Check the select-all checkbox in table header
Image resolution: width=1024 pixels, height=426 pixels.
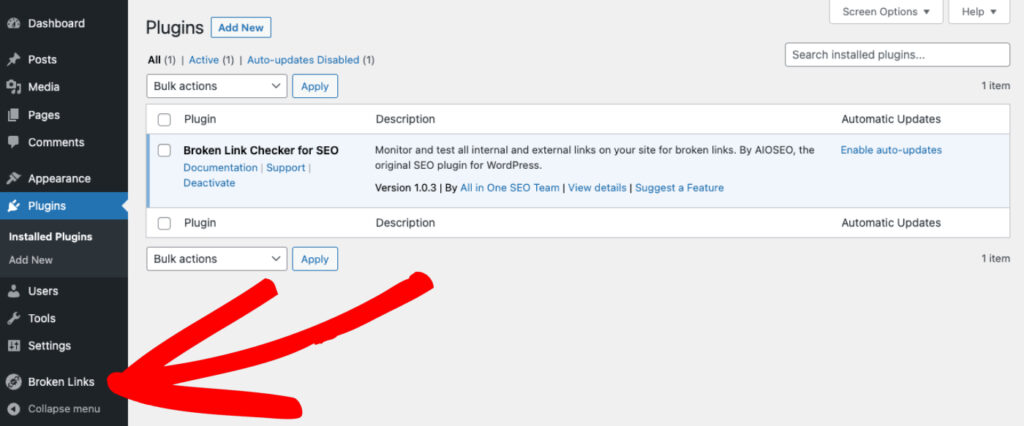click(165, 120)
